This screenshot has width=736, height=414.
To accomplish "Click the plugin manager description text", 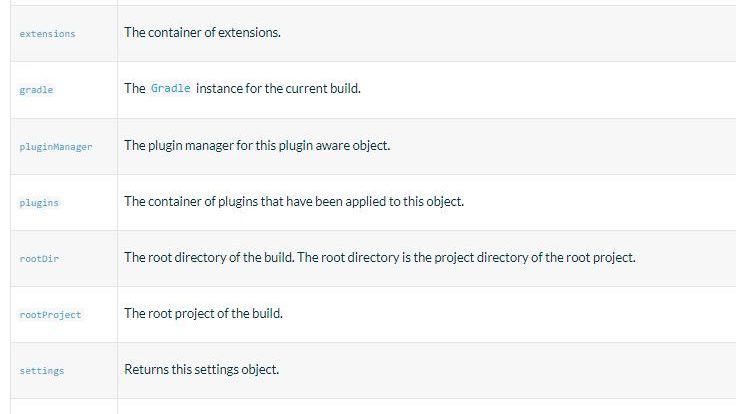I will (257, 146).
